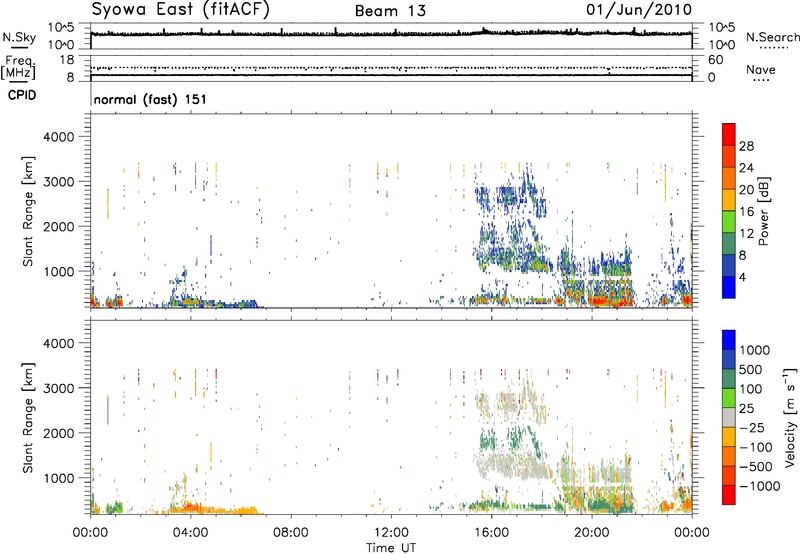Screen dimensions: 800x554
Task: Click the dotted line sample under Nave
Action: pyautogui.click(x=761, y=80)
